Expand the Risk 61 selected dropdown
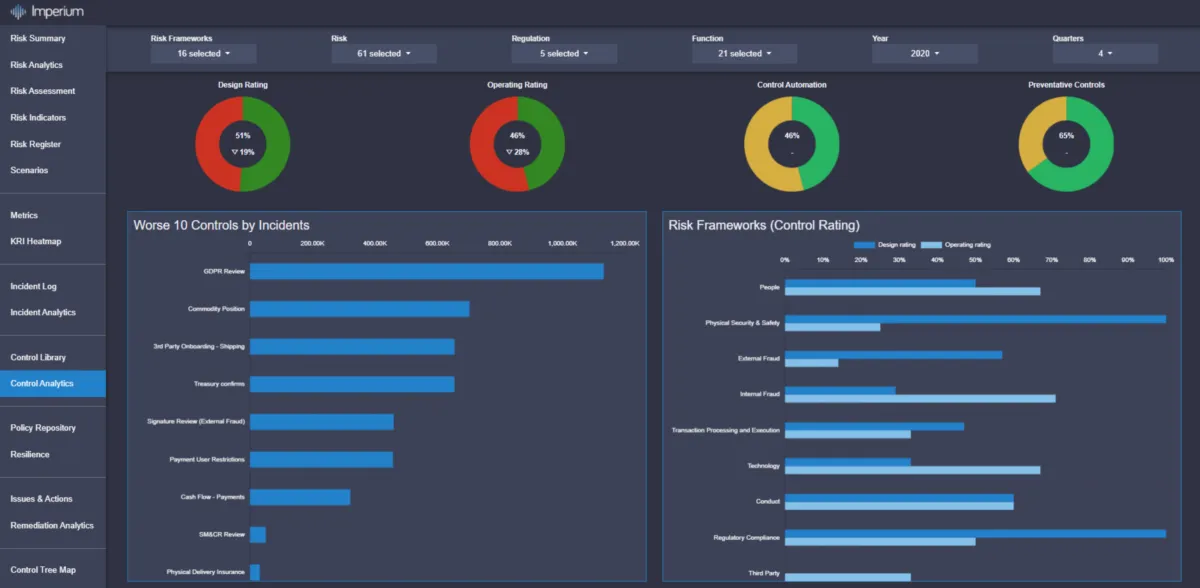The height and width of the screenshot is (588, 1200). tap(383, 54)
